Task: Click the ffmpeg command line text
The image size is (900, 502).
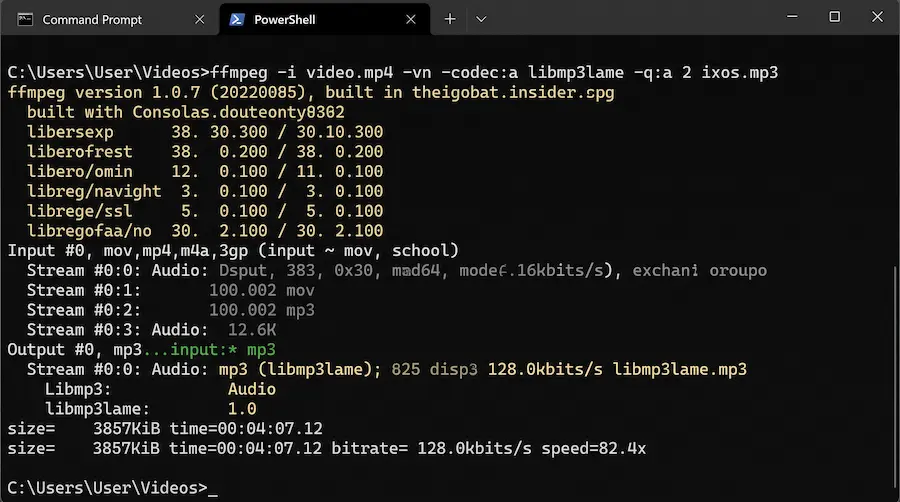Action: click(393, 72)
